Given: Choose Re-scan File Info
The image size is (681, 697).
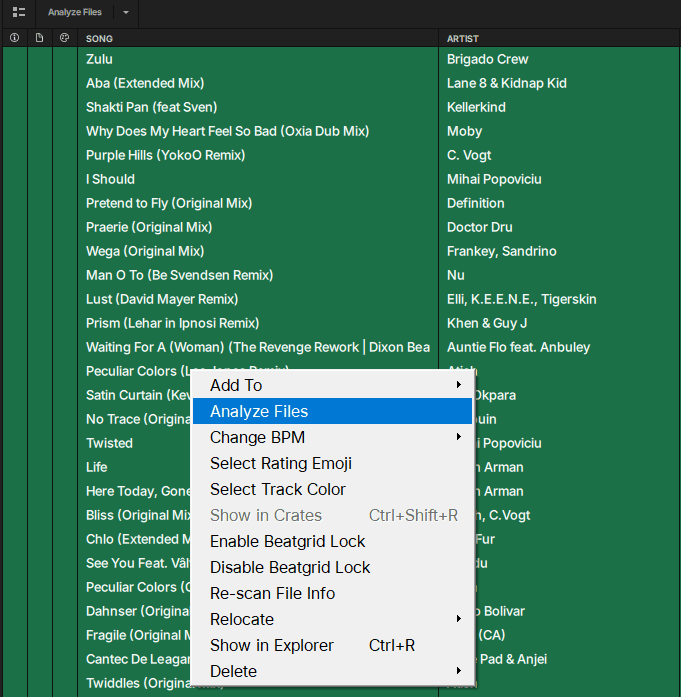Looking at the screenshot, I should (332, 593).
